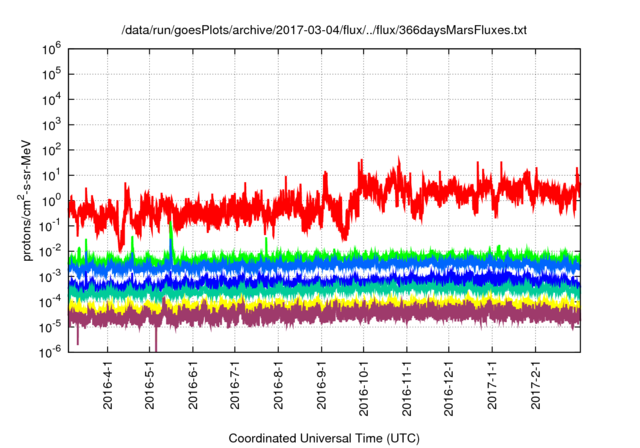Click the red flux peak near 2016-11-1
The width and height of the screenshot is (640, 448).
pyautogui.click(x=399, y=163)
